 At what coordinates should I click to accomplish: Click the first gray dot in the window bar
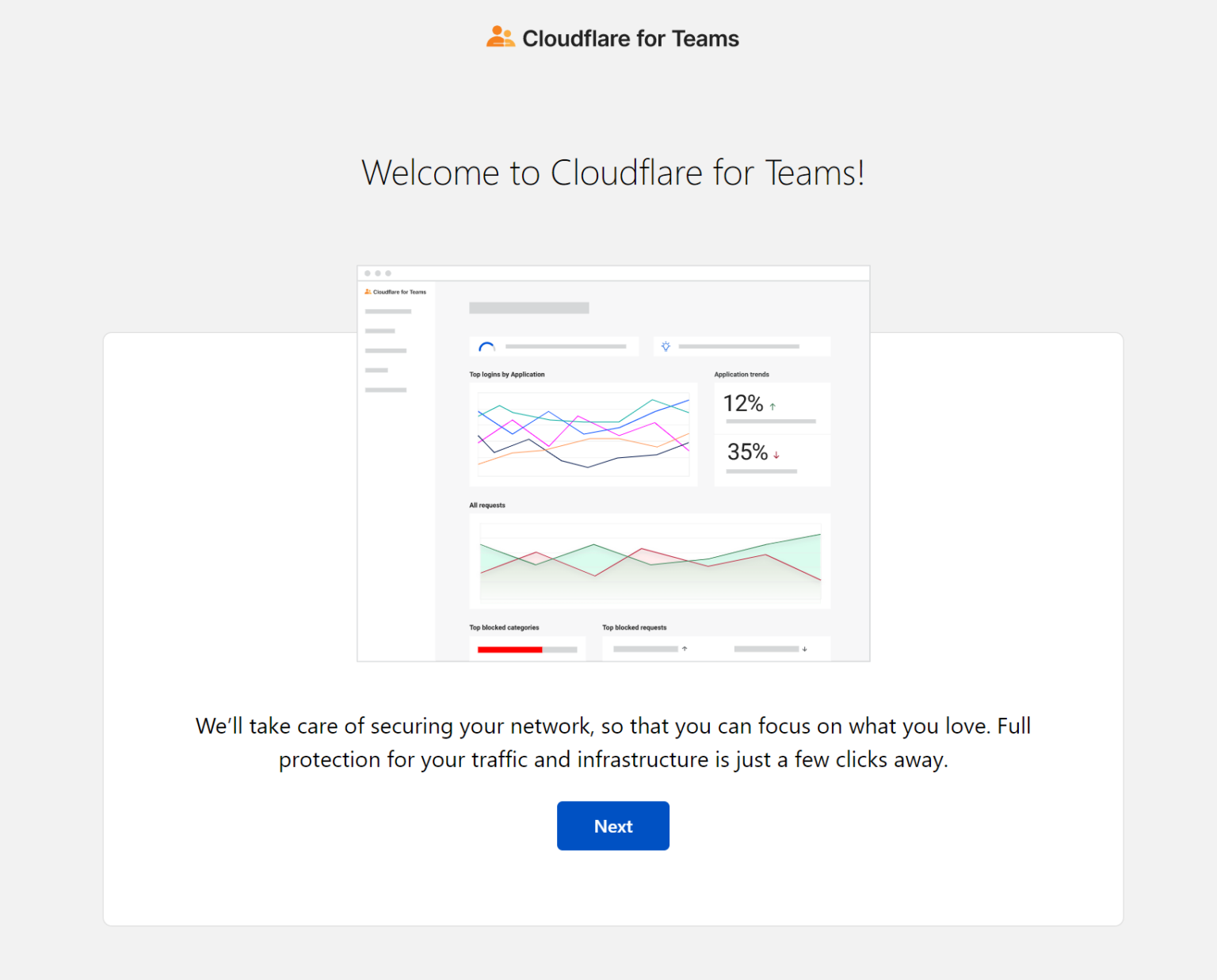pyautogui.click(x=367, y=273)
